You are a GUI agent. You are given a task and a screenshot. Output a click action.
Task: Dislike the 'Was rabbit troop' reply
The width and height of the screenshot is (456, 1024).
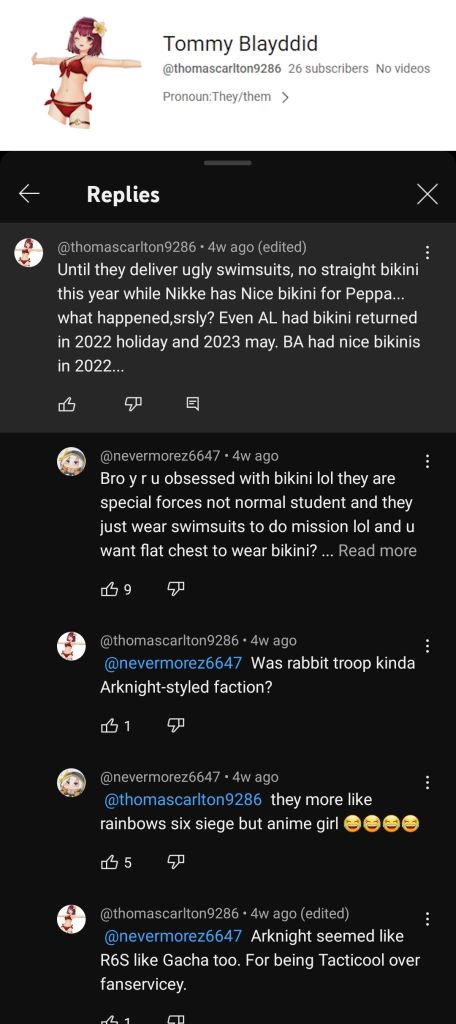click(176, 726)
